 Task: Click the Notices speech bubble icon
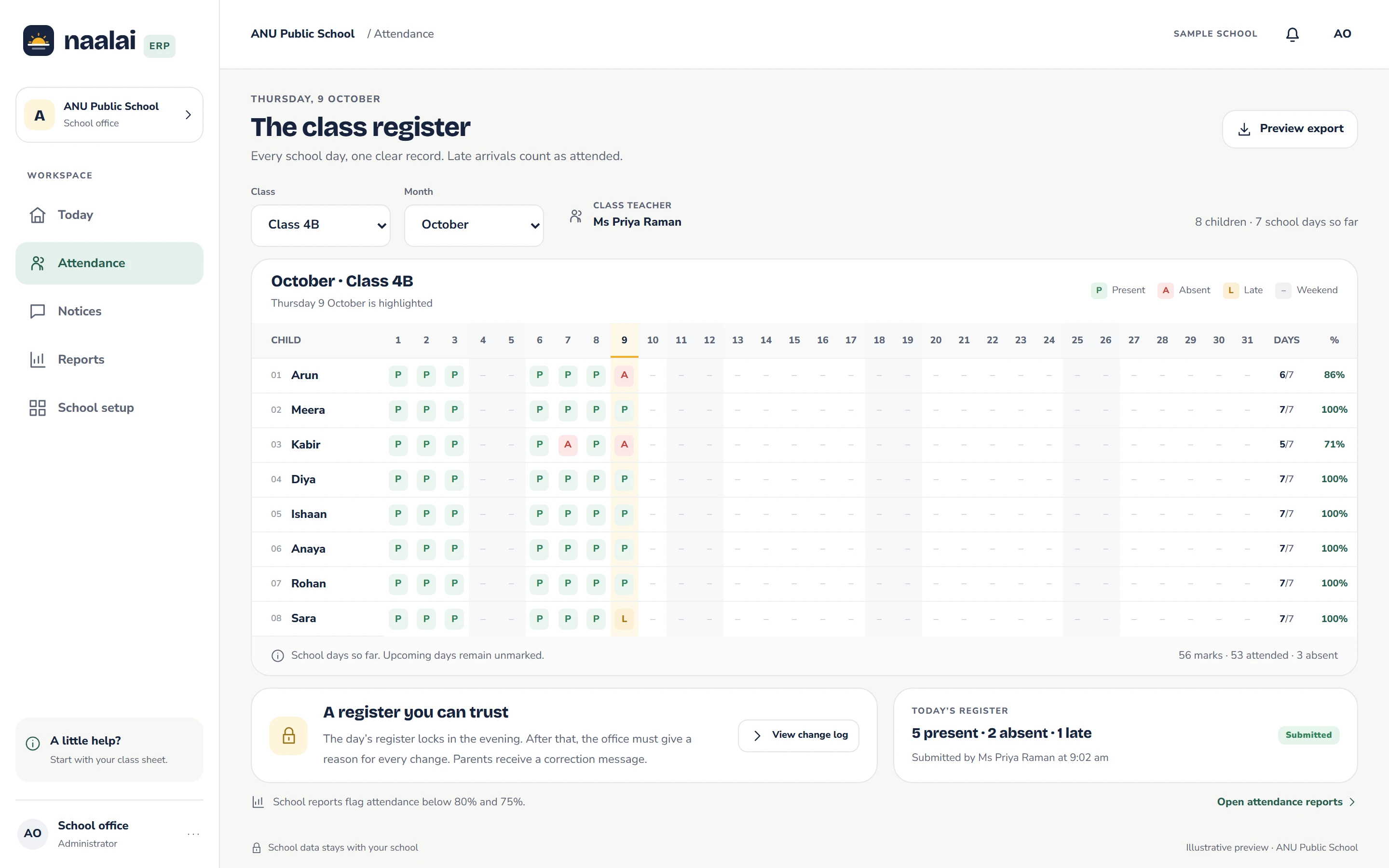point(38,311)
